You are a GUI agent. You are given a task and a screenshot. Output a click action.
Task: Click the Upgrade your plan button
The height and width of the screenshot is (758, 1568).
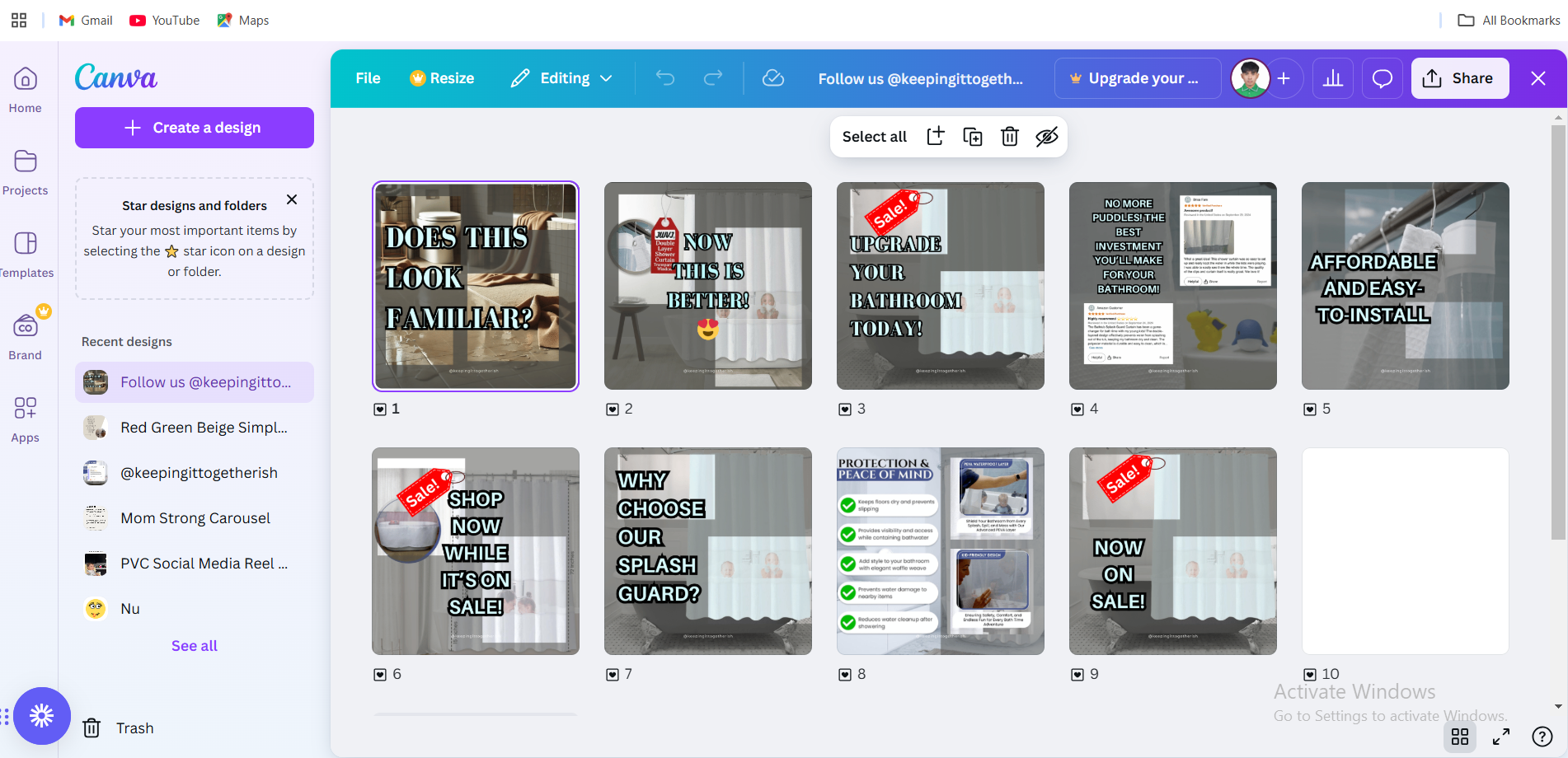[x=1138, y=78]
